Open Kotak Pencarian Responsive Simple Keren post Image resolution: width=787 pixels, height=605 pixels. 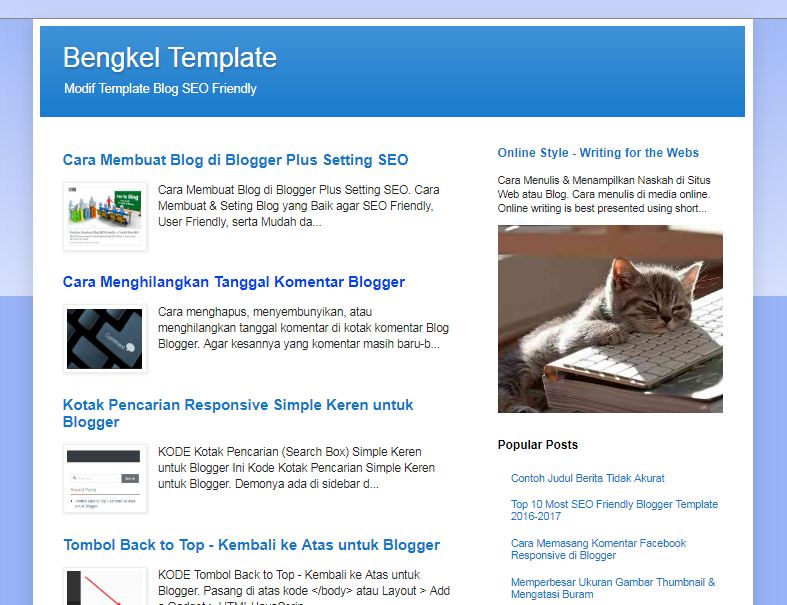point(238,413)
